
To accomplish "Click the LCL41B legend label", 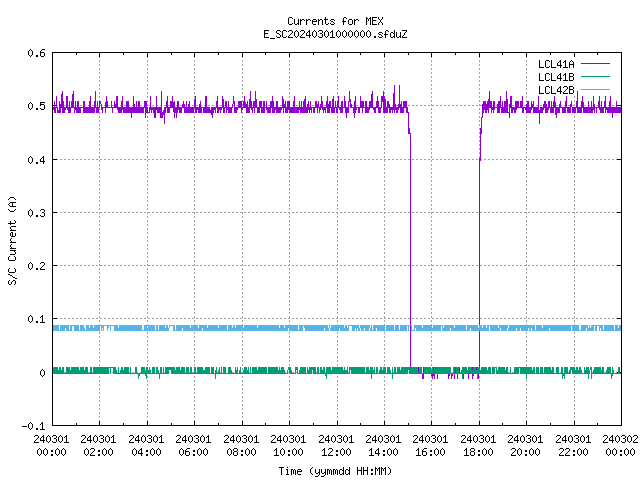I will click(556, 77).
